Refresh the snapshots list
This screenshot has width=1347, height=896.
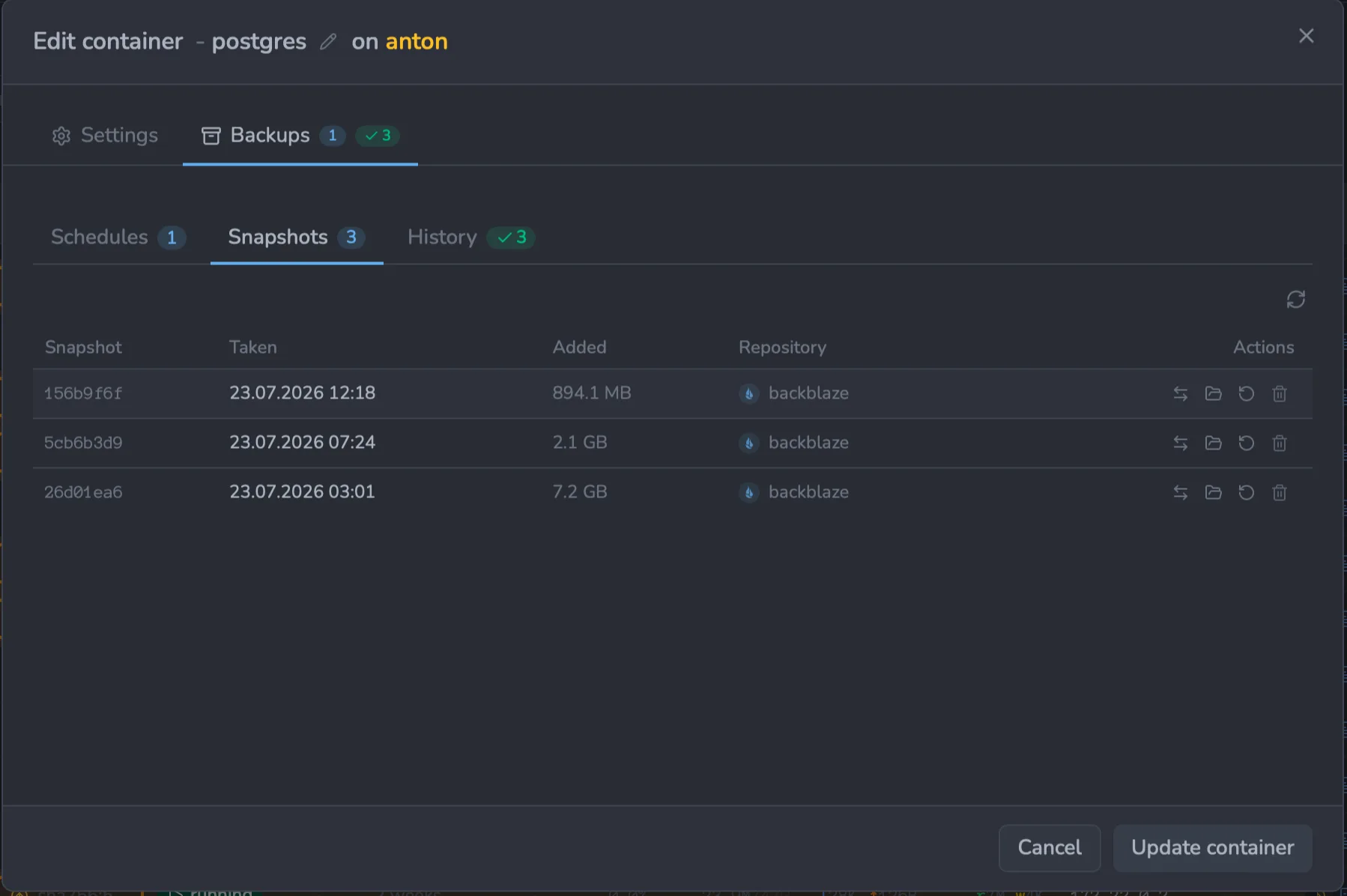pyautogui.click(x=1295, y=300)
